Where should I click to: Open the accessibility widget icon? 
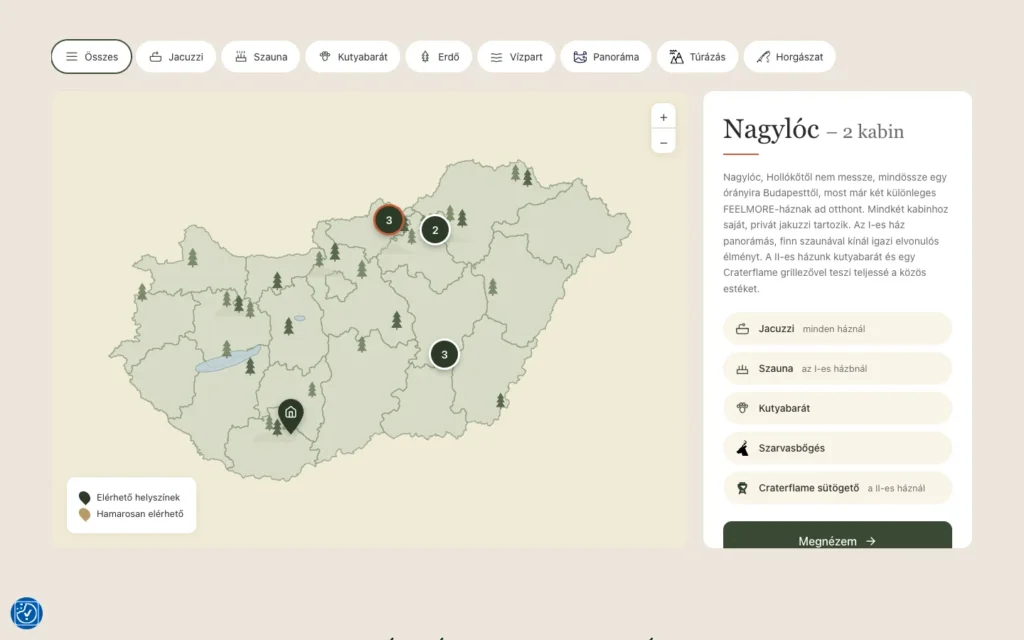pos(27,613)
